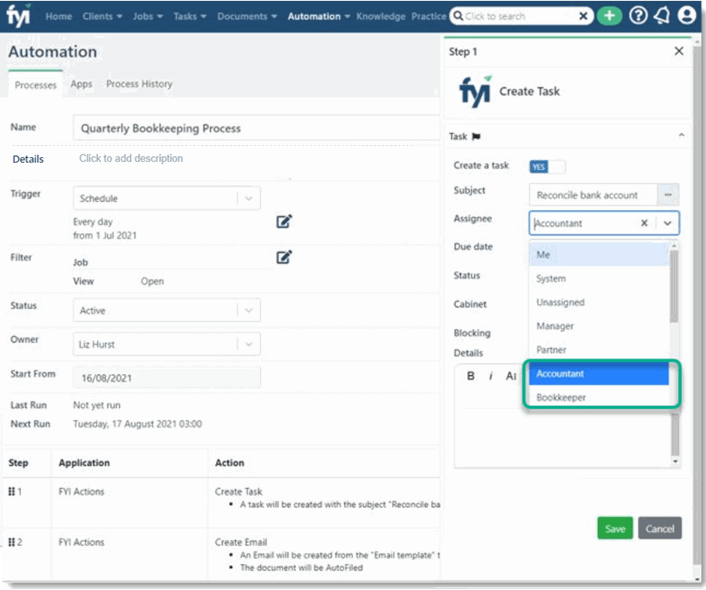Click the green plus add button
This screenshot has width=706, height=590.
tap(609, 16)
